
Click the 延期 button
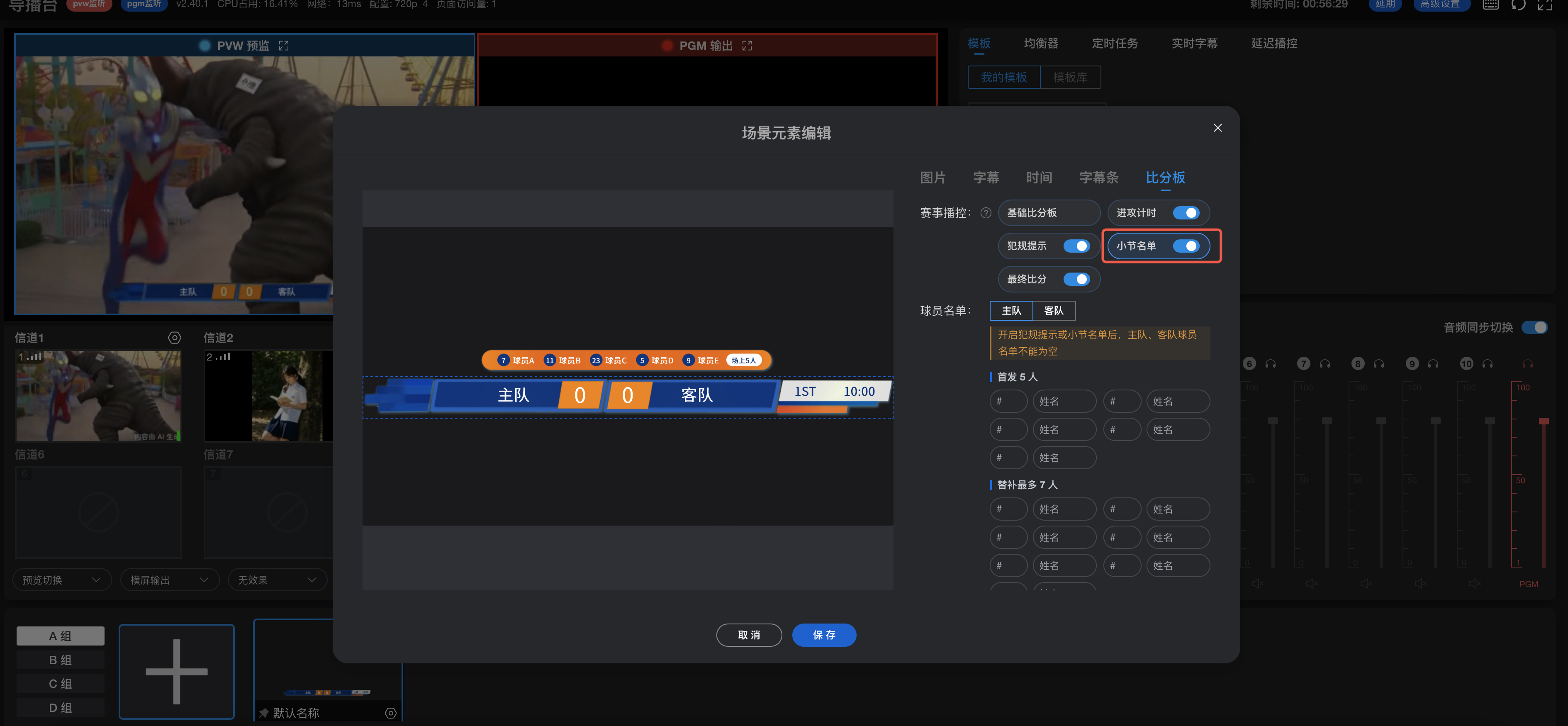click(x=1385, y=4)
